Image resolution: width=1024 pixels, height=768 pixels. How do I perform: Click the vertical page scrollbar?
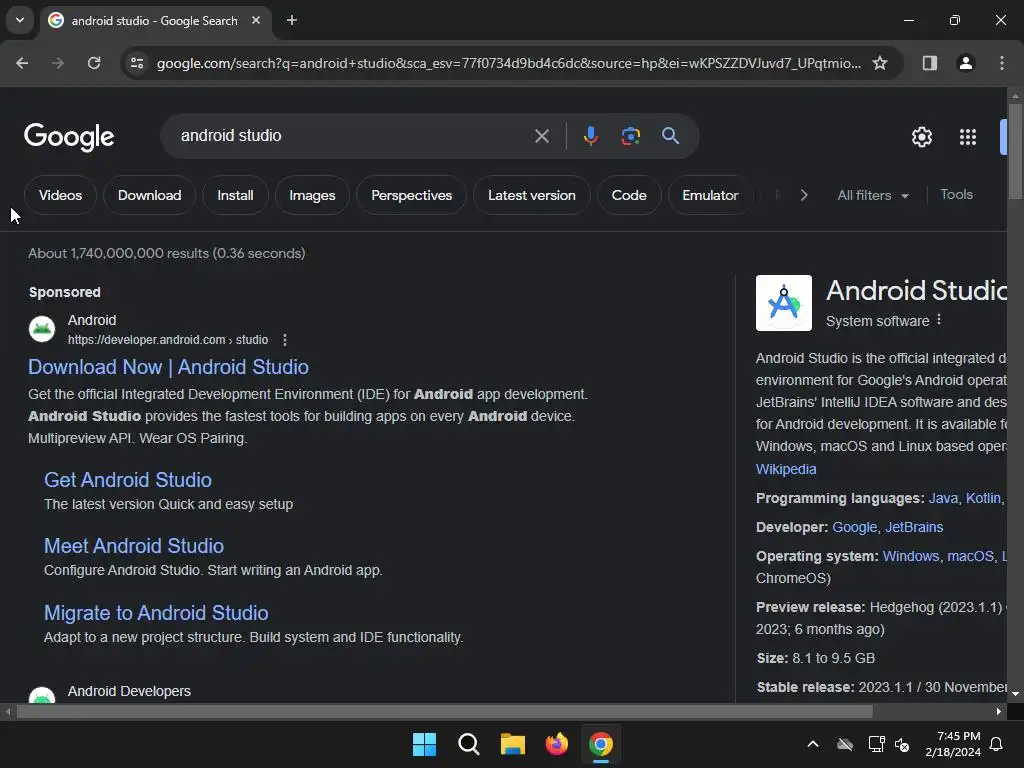click(x=1015, y=151)
